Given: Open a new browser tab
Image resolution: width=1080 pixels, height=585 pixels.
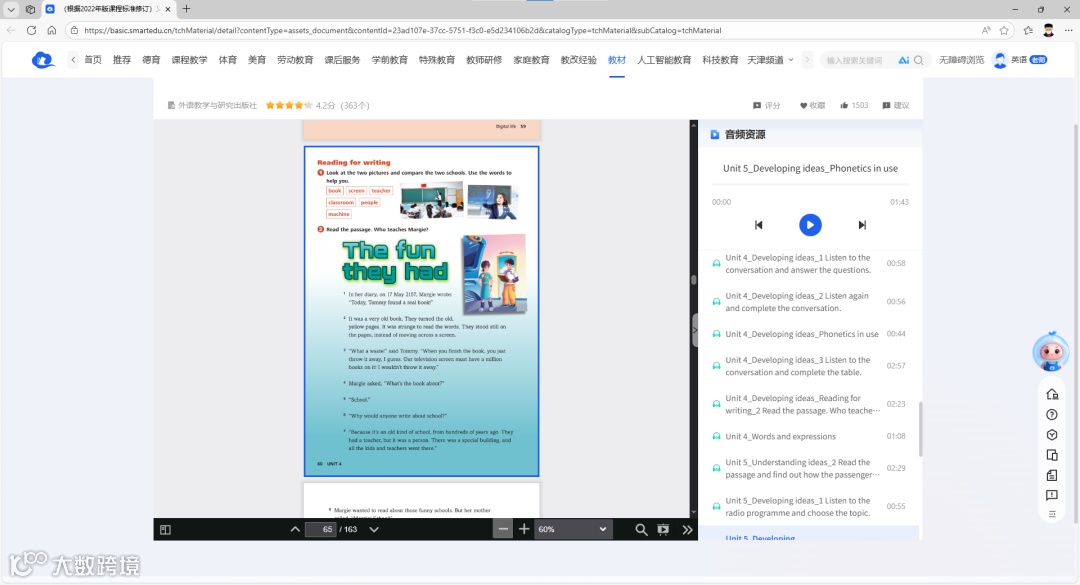Looking at the screenshot, I should (x=186, y=9).
